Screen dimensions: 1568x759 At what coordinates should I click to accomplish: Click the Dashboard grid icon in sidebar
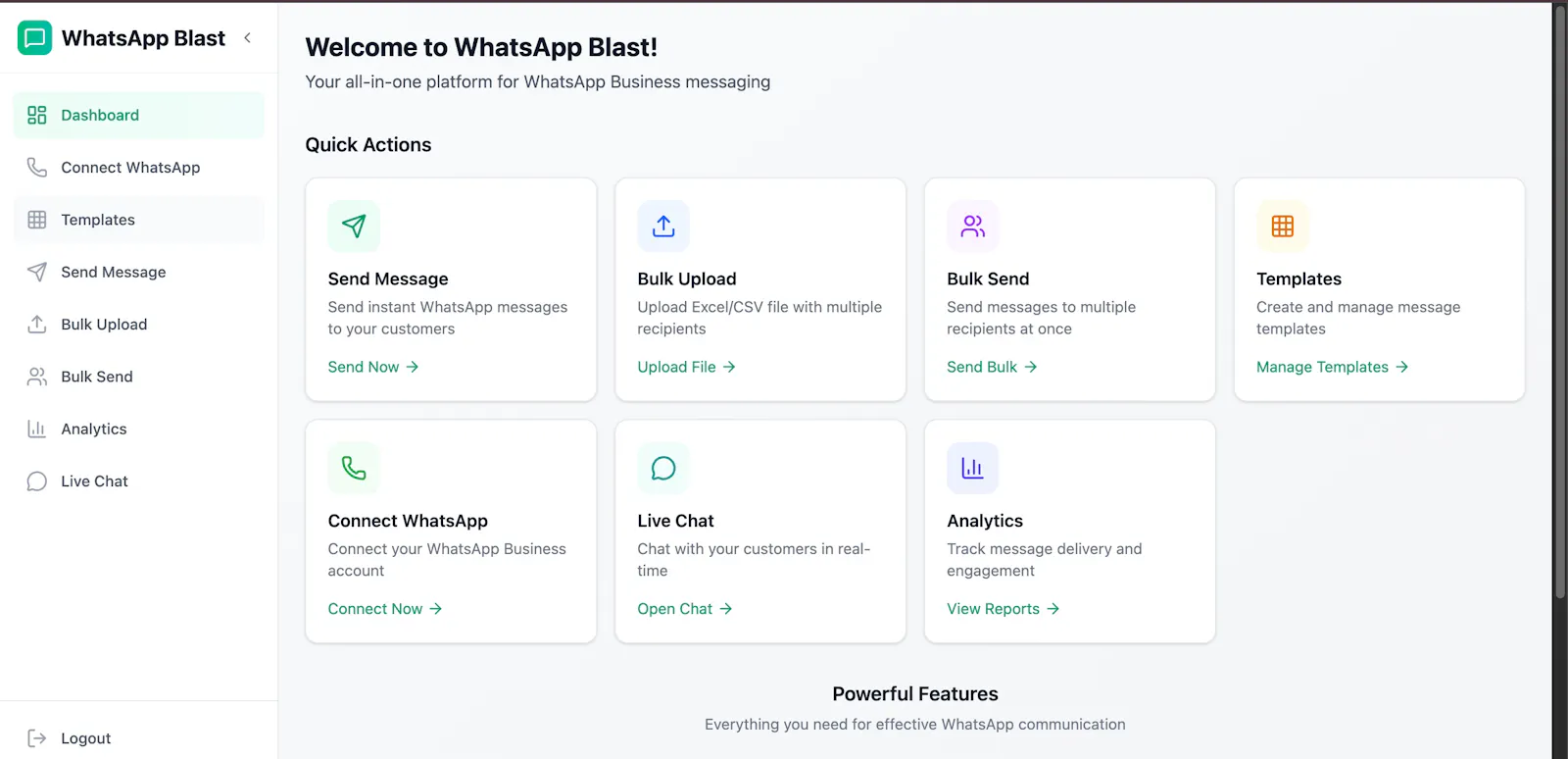coord(37,116)
